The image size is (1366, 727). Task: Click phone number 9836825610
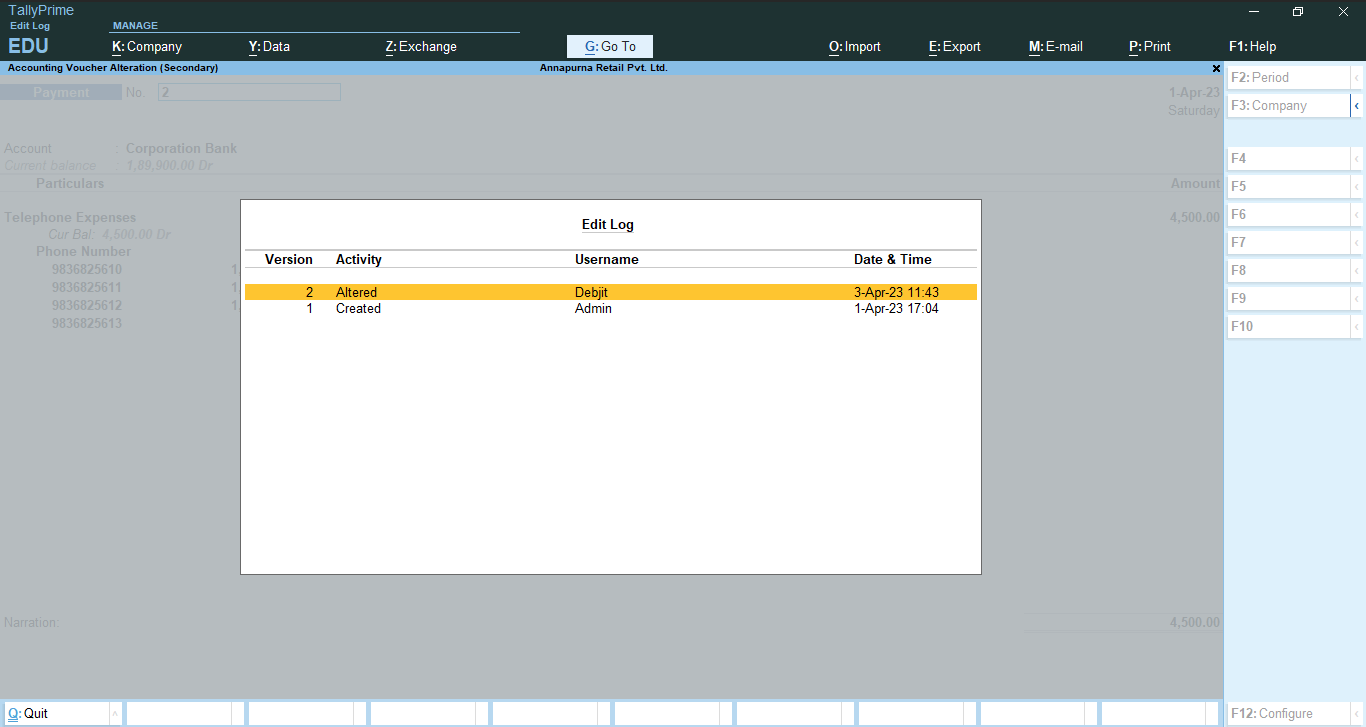pos(87,269)
